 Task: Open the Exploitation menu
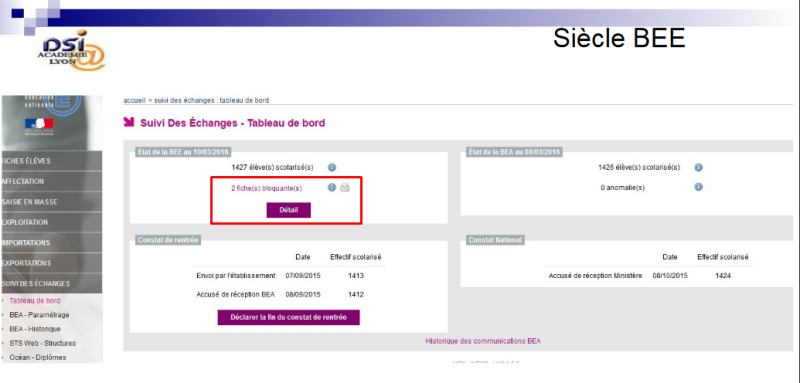point(51,222)
